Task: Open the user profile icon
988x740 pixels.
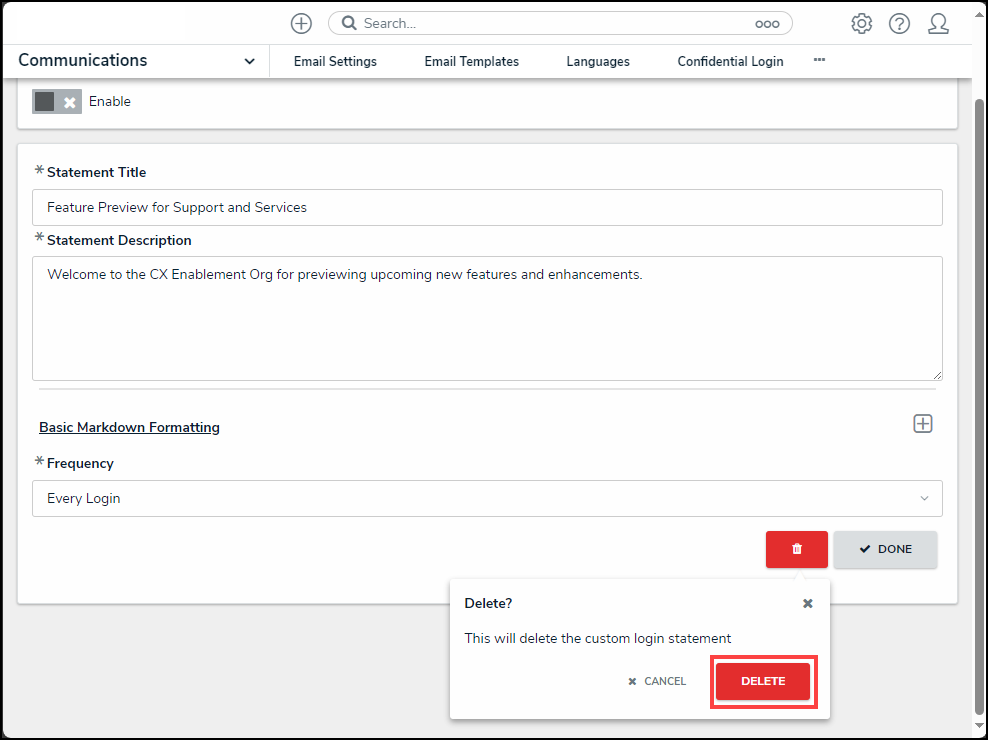Action: pos(938,24)
